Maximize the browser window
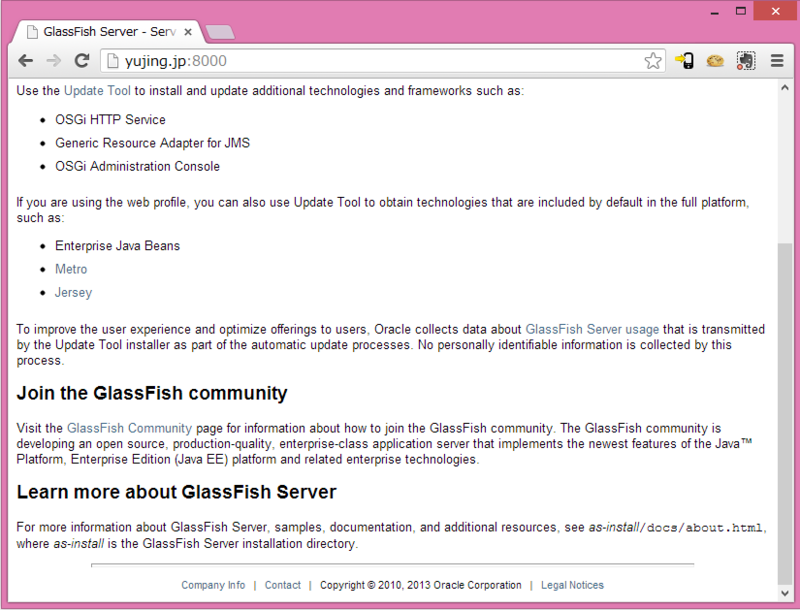The width and height of the screenshot is (800, 610). tap(741, 11)
